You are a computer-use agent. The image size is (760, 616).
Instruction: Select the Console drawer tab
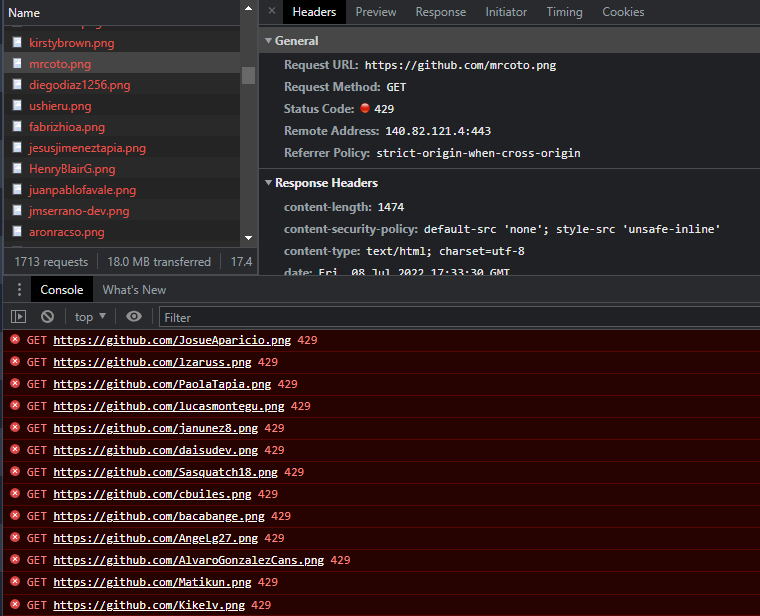pyautogui.click(x=62, y=290)
